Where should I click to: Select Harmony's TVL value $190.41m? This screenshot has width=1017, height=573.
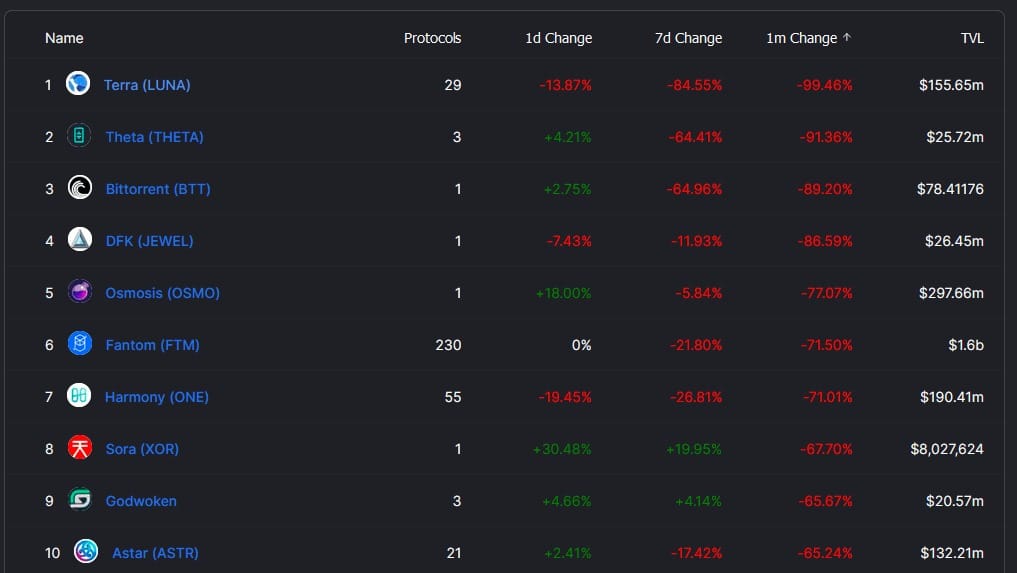coord(951,396)
